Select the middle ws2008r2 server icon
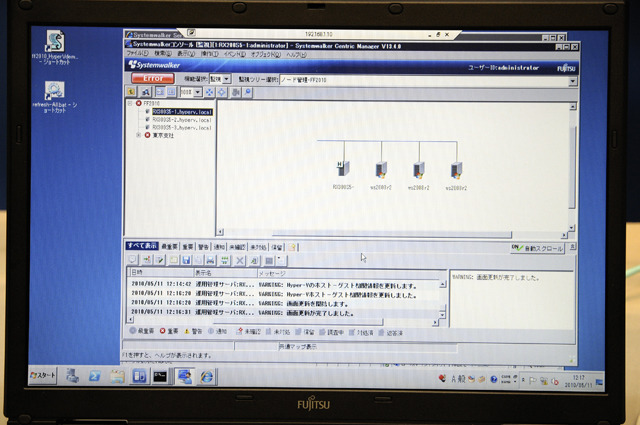 coord(419,170)
